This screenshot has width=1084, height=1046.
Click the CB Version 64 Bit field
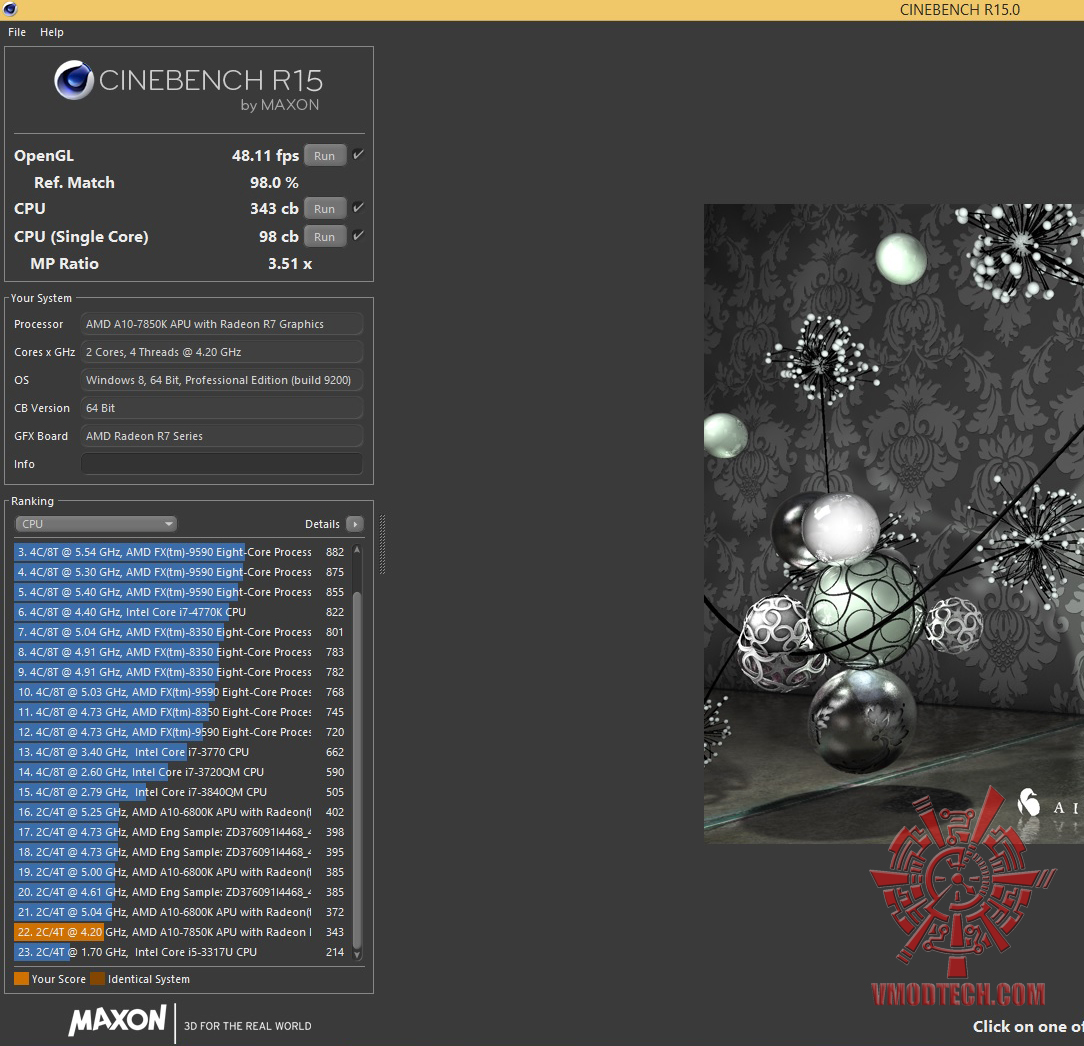[222, 408]
